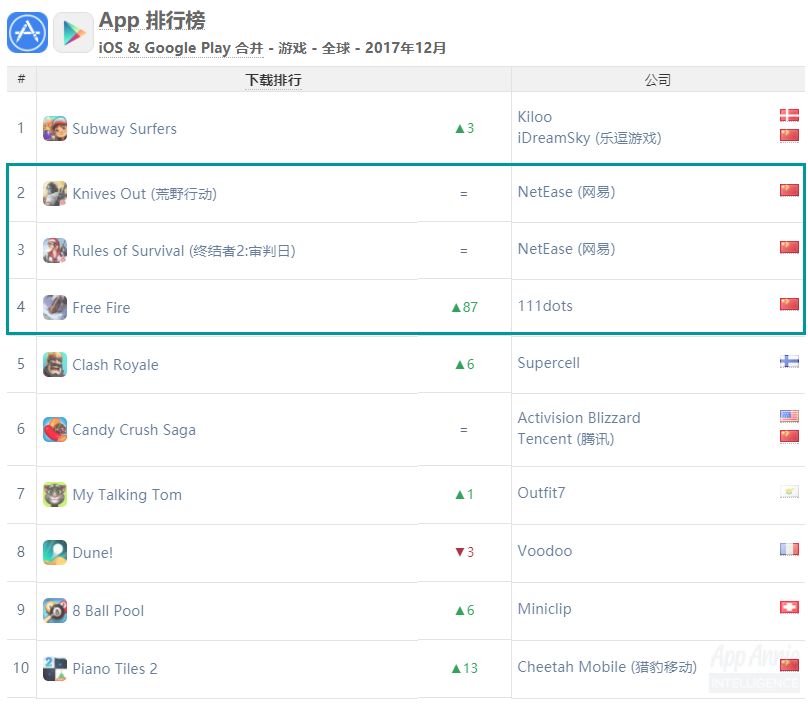
Task: Open the Clash Royale app icon
Action: (55, 365)
